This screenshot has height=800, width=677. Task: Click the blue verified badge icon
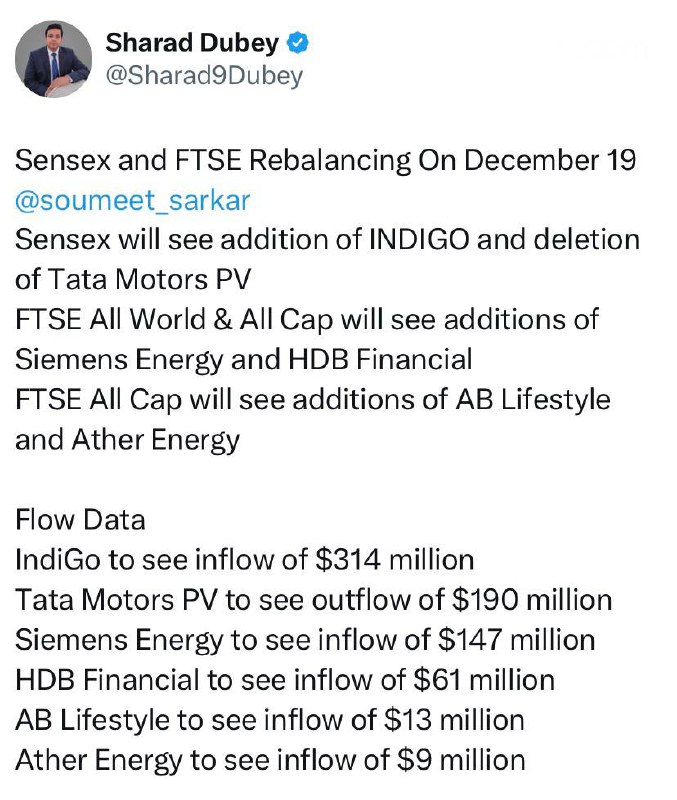pos(298,43)
